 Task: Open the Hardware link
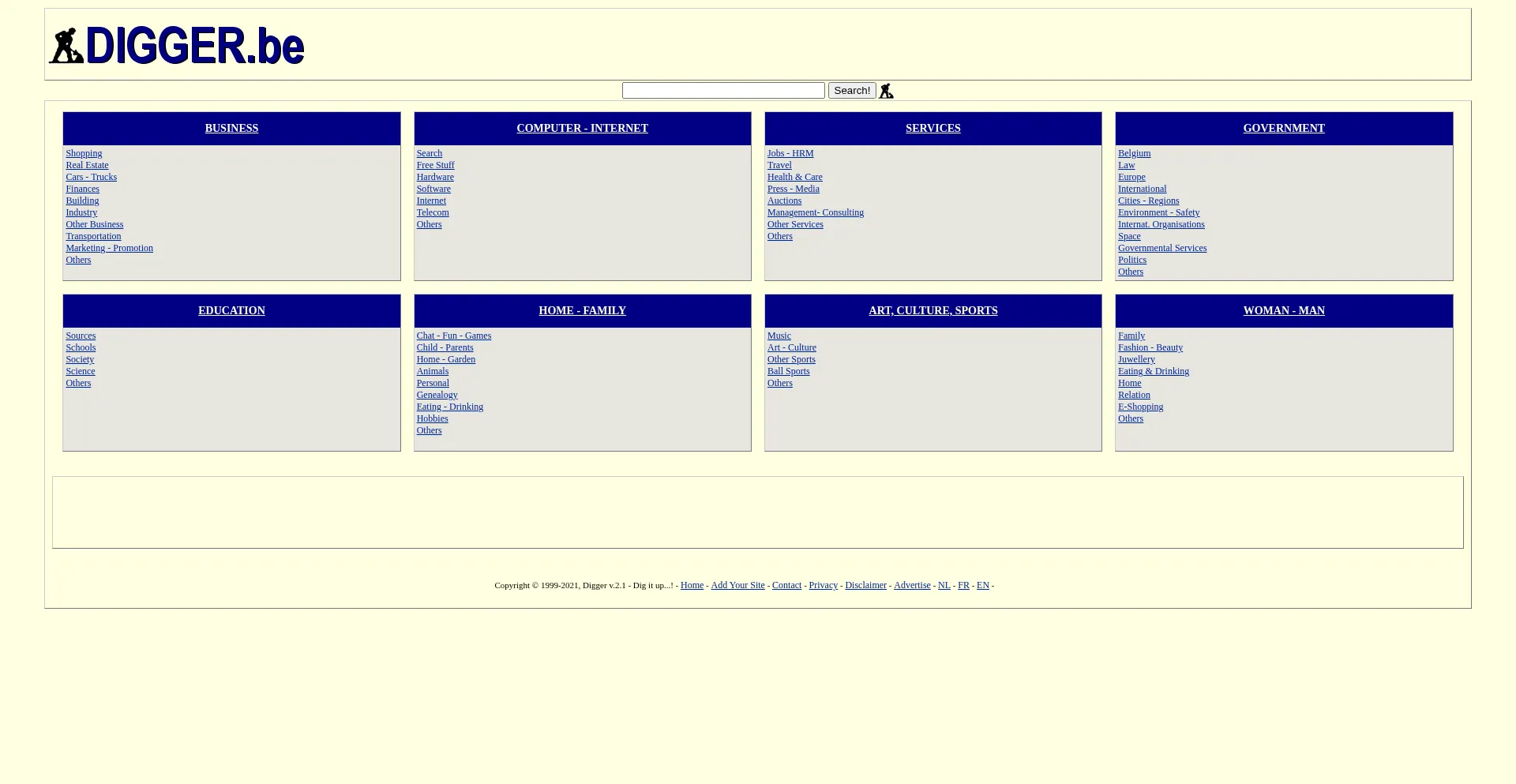click(x=435, y=177)
